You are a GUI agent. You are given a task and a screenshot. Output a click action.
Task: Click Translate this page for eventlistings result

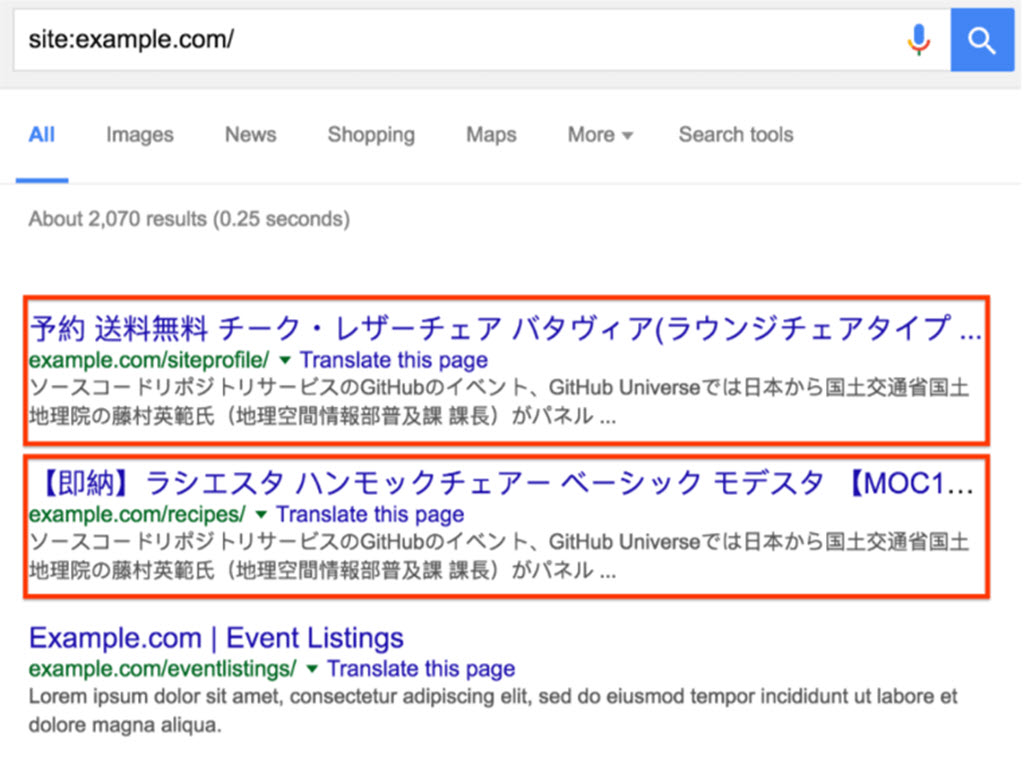tap(421, 669)
